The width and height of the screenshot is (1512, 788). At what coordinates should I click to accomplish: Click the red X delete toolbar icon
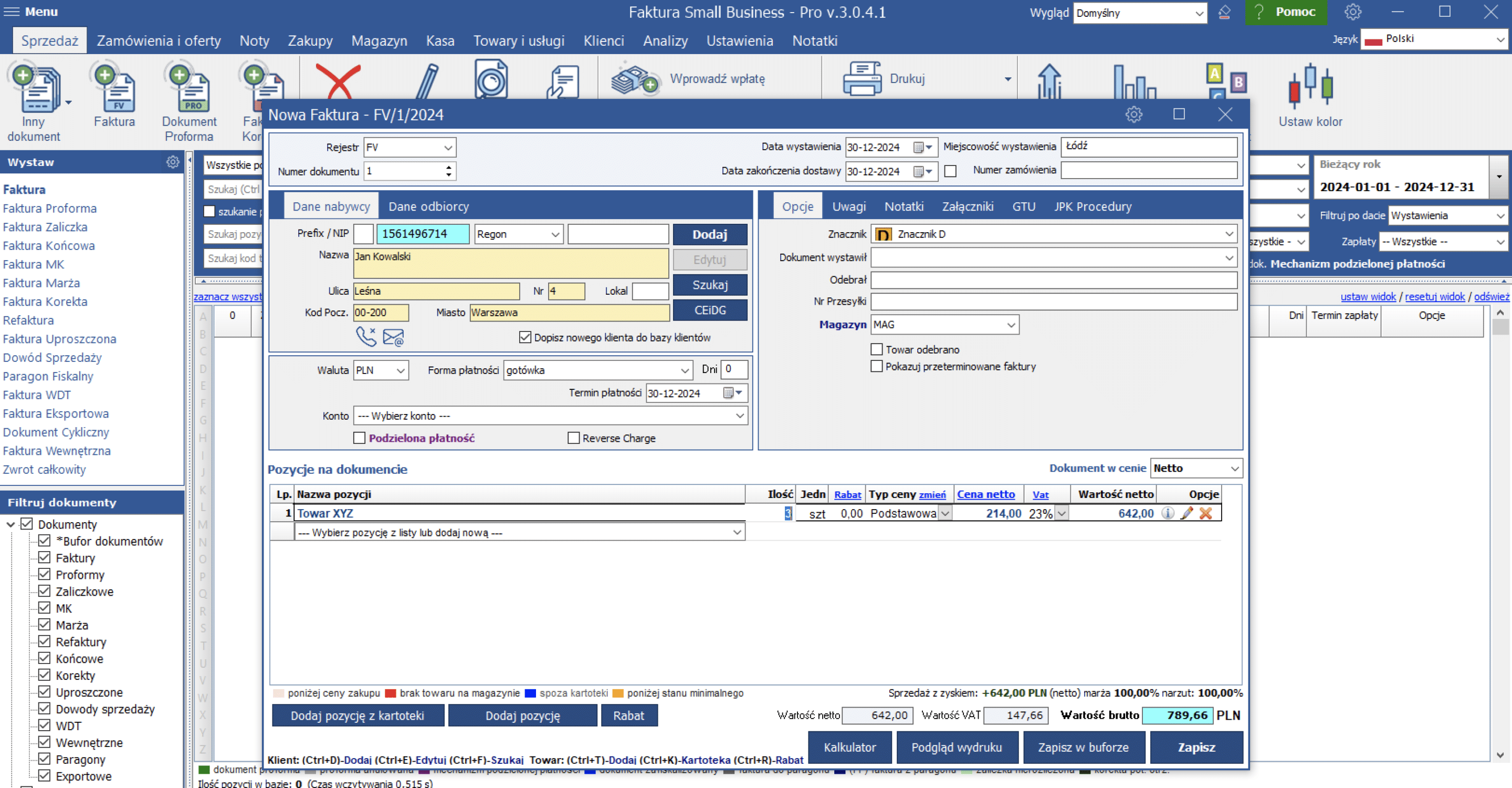pyautogui.click(x=338, y=81)
